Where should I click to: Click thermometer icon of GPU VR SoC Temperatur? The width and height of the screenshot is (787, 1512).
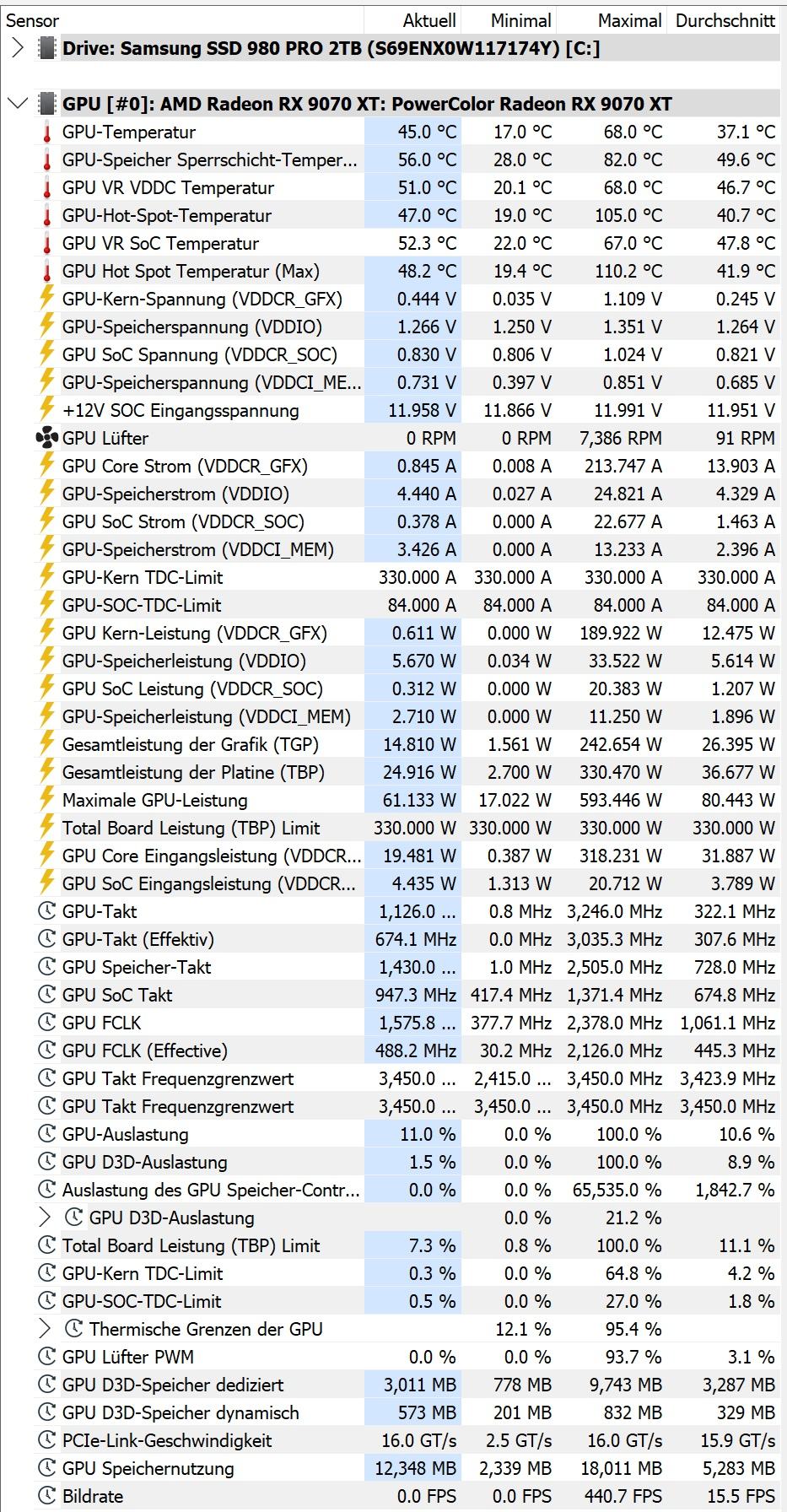[x=47, y=244]
